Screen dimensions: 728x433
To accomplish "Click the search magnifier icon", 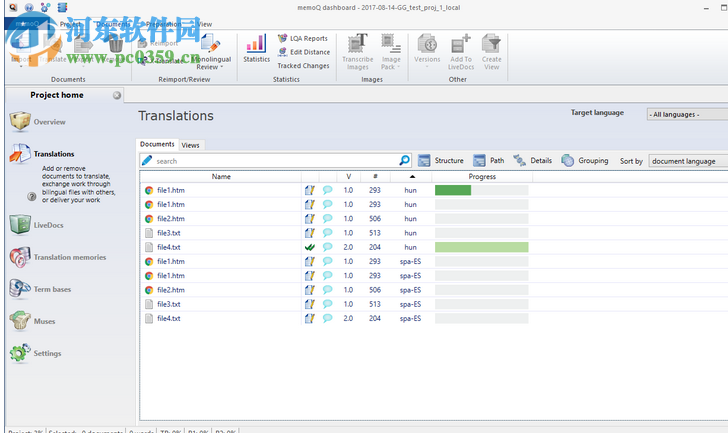I will [x=404, y=161].
